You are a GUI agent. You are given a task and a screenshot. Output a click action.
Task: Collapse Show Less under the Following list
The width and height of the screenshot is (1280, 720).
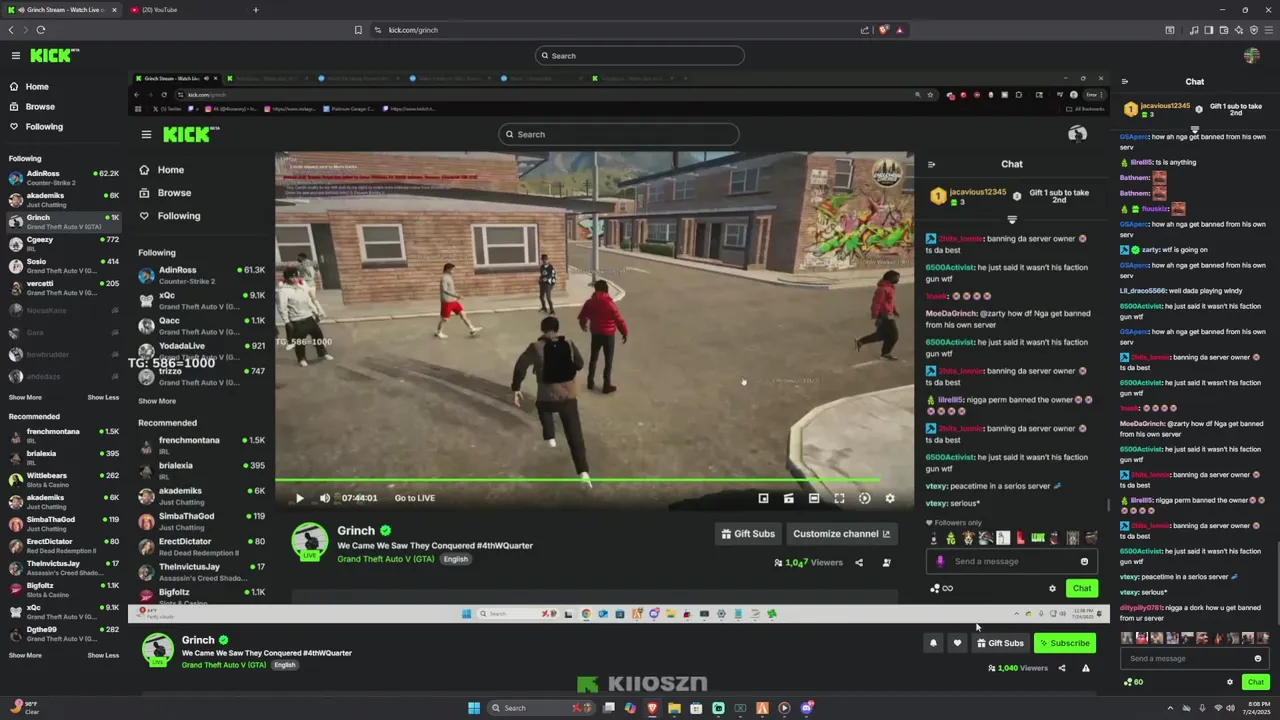[x=103, y=397]
